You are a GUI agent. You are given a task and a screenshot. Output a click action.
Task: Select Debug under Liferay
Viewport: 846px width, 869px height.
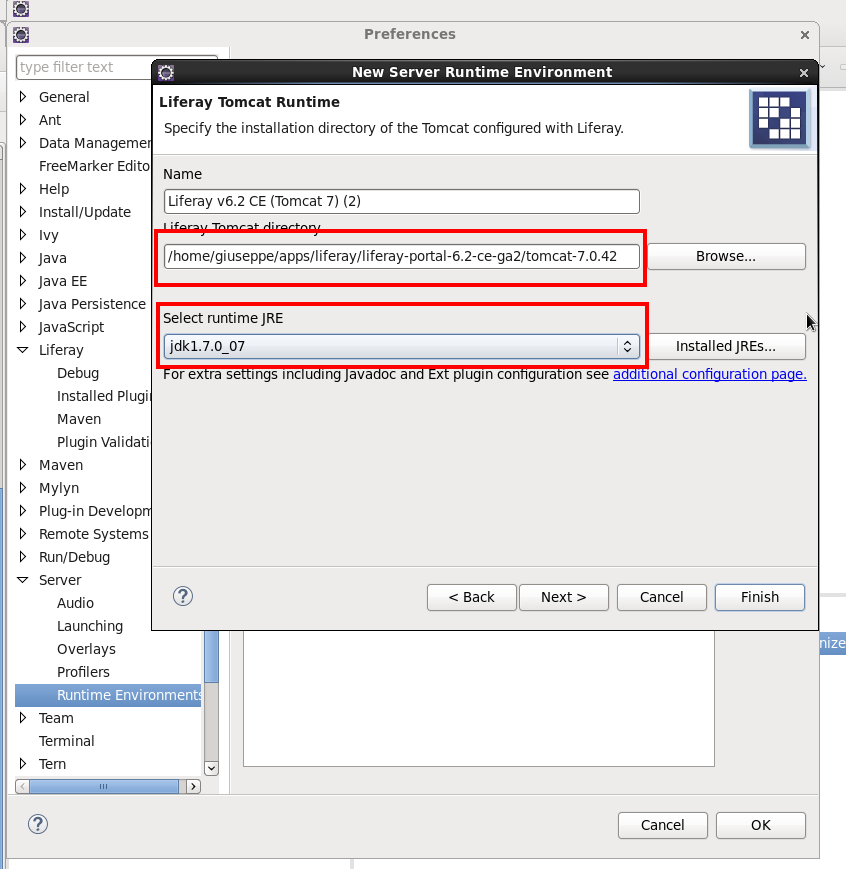[78, 373]
